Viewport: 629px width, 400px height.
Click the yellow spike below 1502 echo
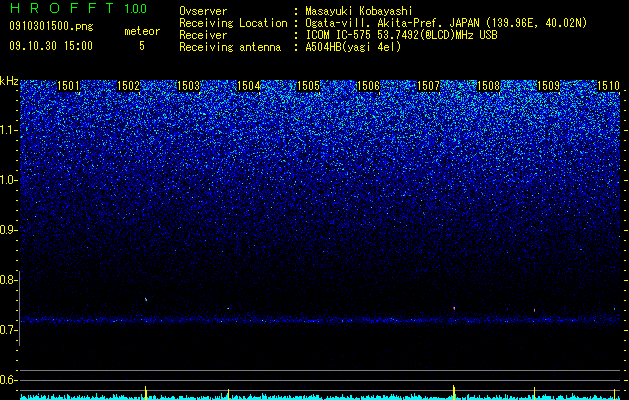[146, 392]
